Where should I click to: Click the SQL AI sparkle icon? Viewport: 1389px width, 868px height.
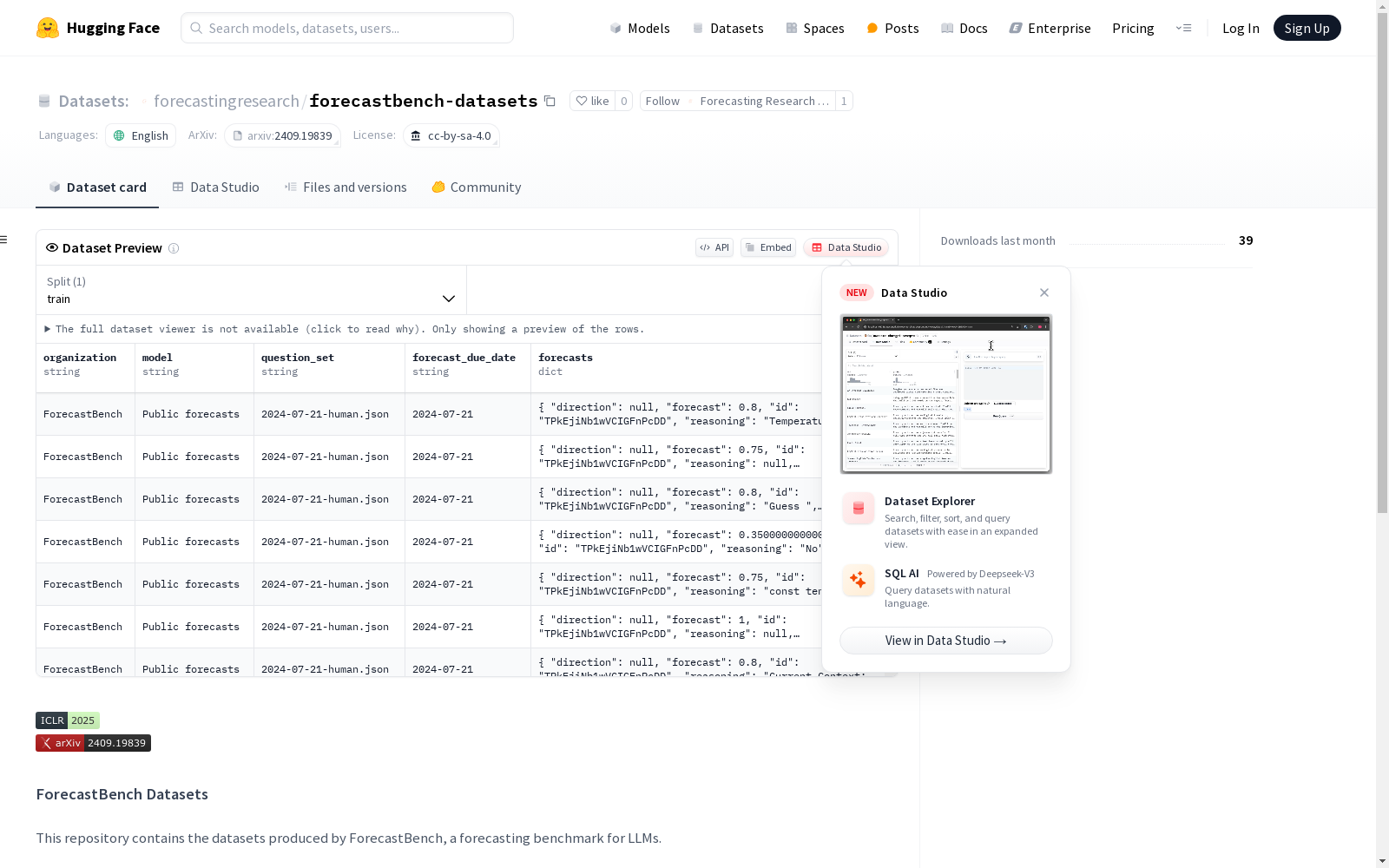[859, 580]
